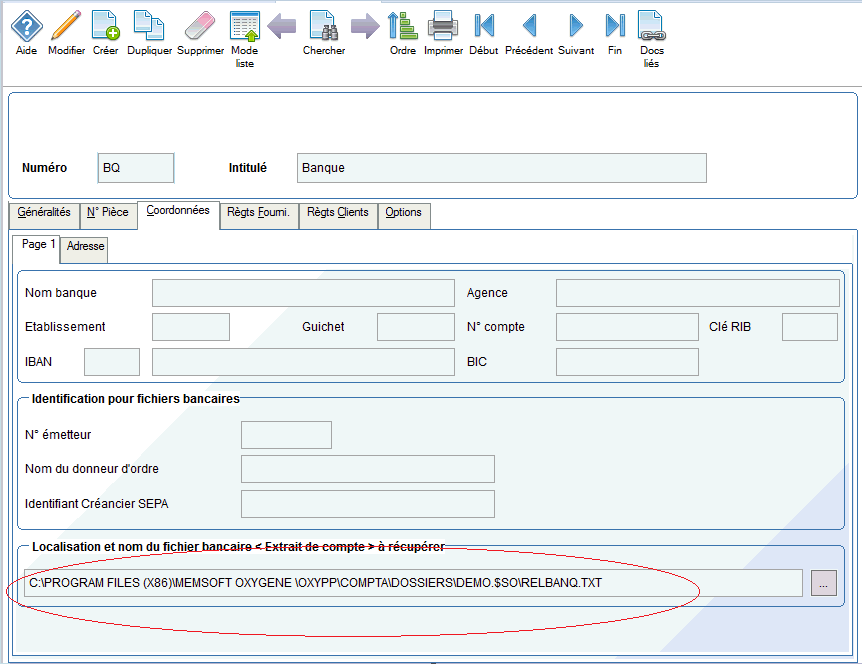This screenshot has width=862, height=664.
Task: Focus the Agence input field
Action: point(698,293)
